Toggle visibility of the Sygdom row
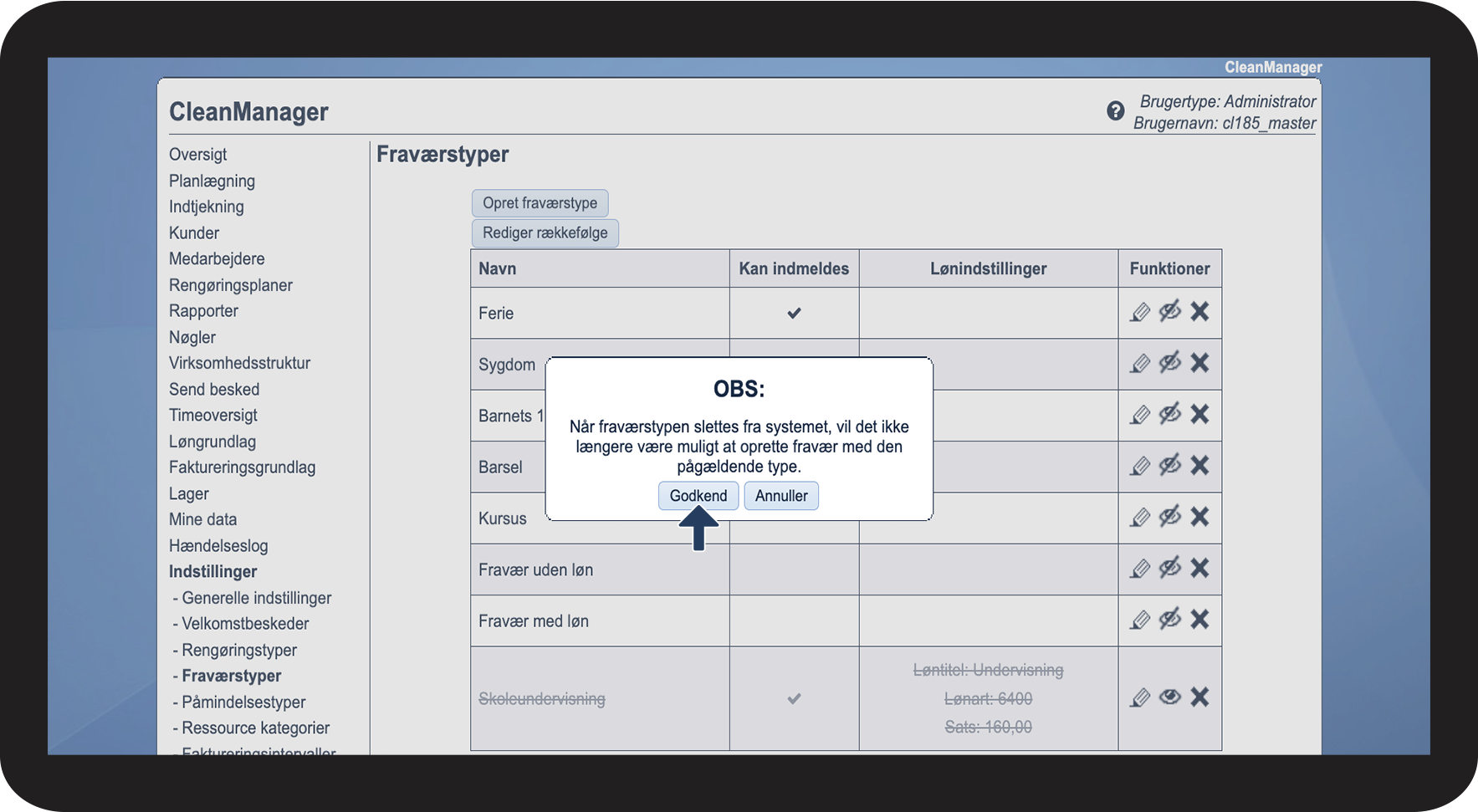This screenshot has height=812, width=1478. click(1170, 362)
